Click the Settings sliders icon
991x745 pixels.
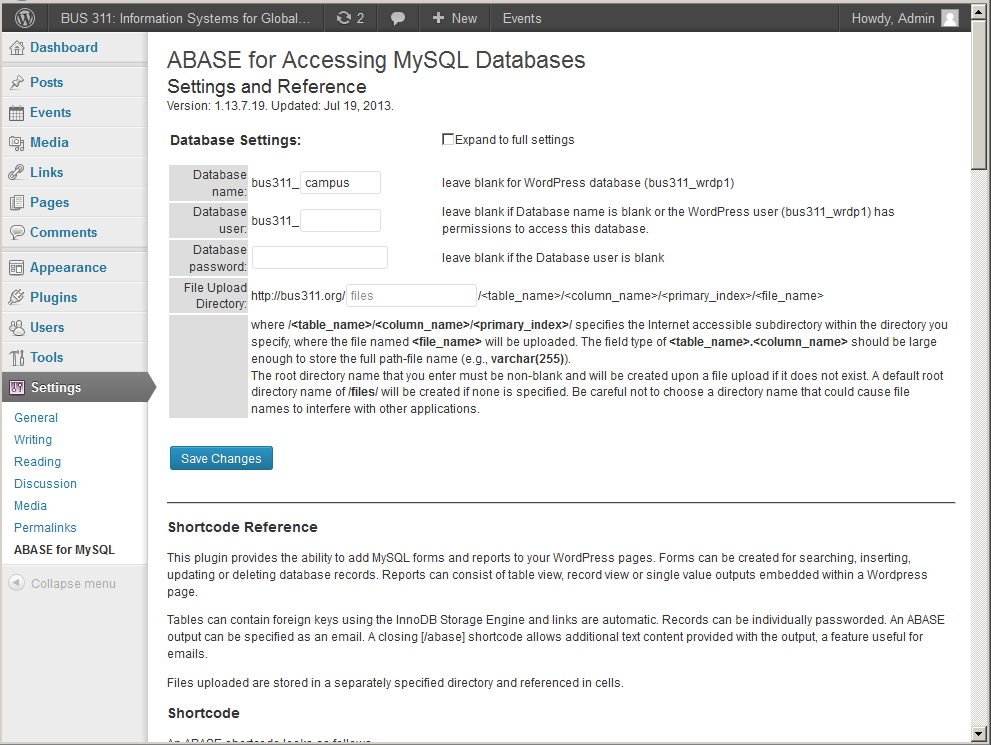click(17, 387)
